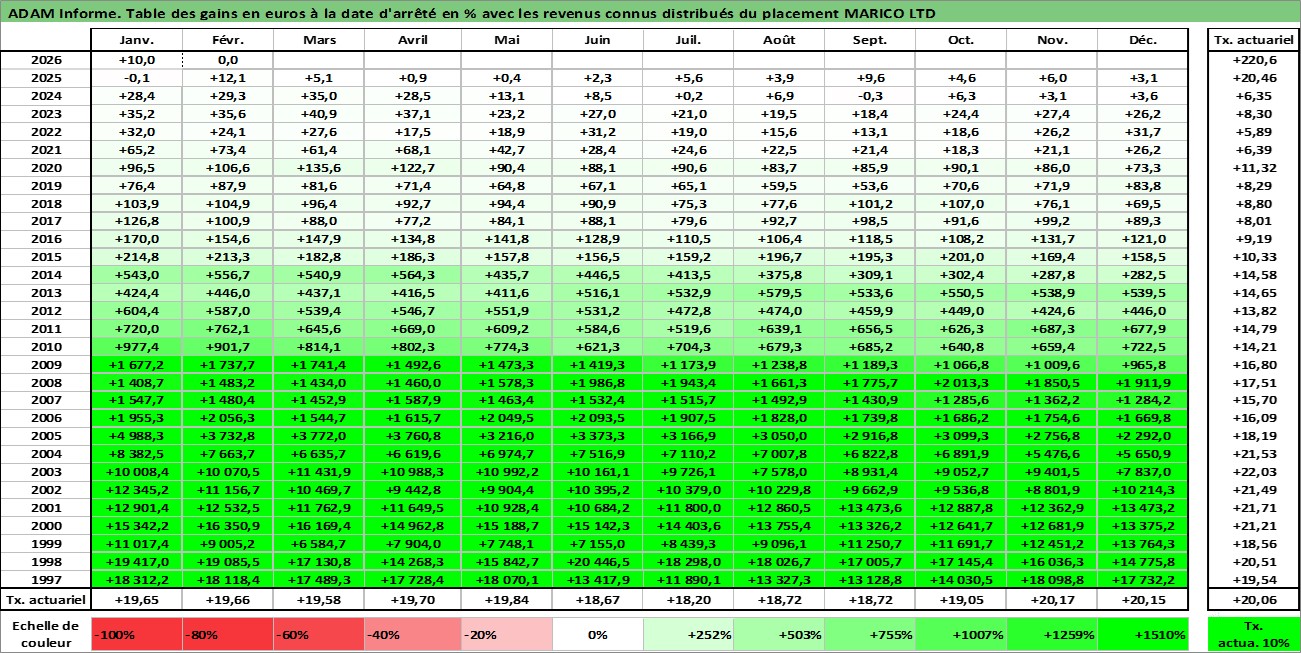Click the 'Tx. actuariel' right column header
Viewport: 1301px width, 653px height.
coord(1253,40)
